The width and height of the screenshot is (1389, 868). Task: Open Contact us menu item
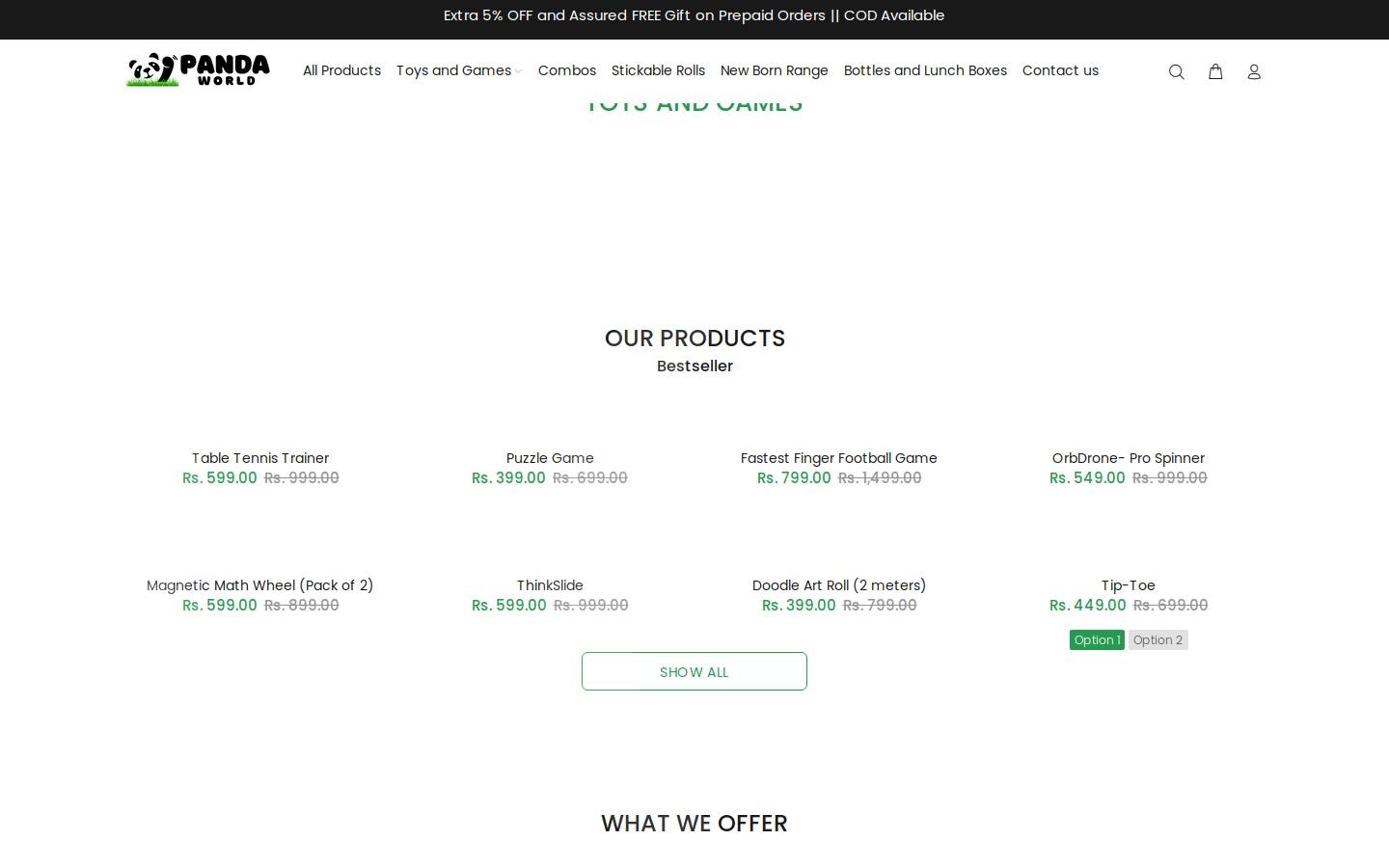1060,70
